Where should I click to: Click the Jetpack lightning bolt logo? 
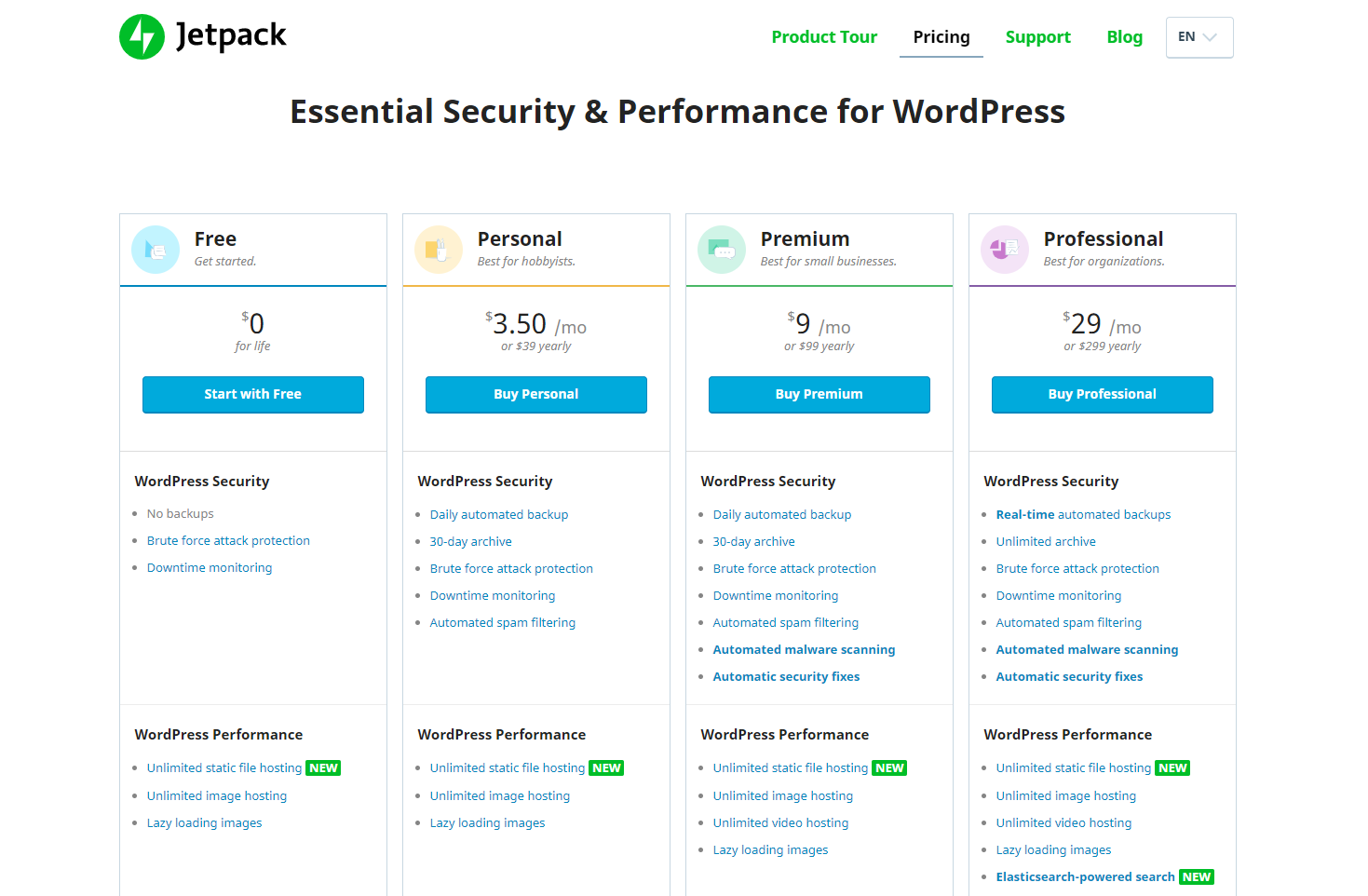click(x=142, y=37)
